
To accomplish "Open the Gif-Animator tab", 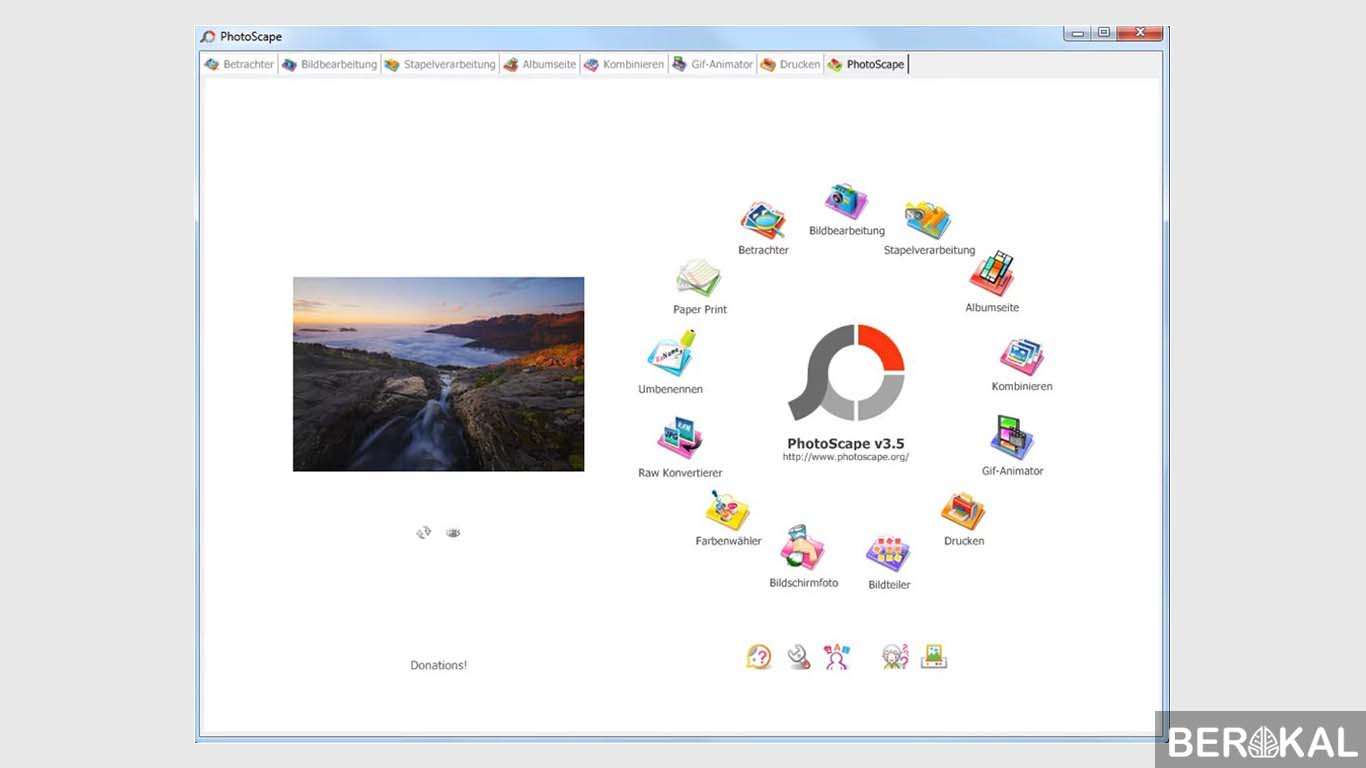I will pyautogui.click(x=712, y=64).
